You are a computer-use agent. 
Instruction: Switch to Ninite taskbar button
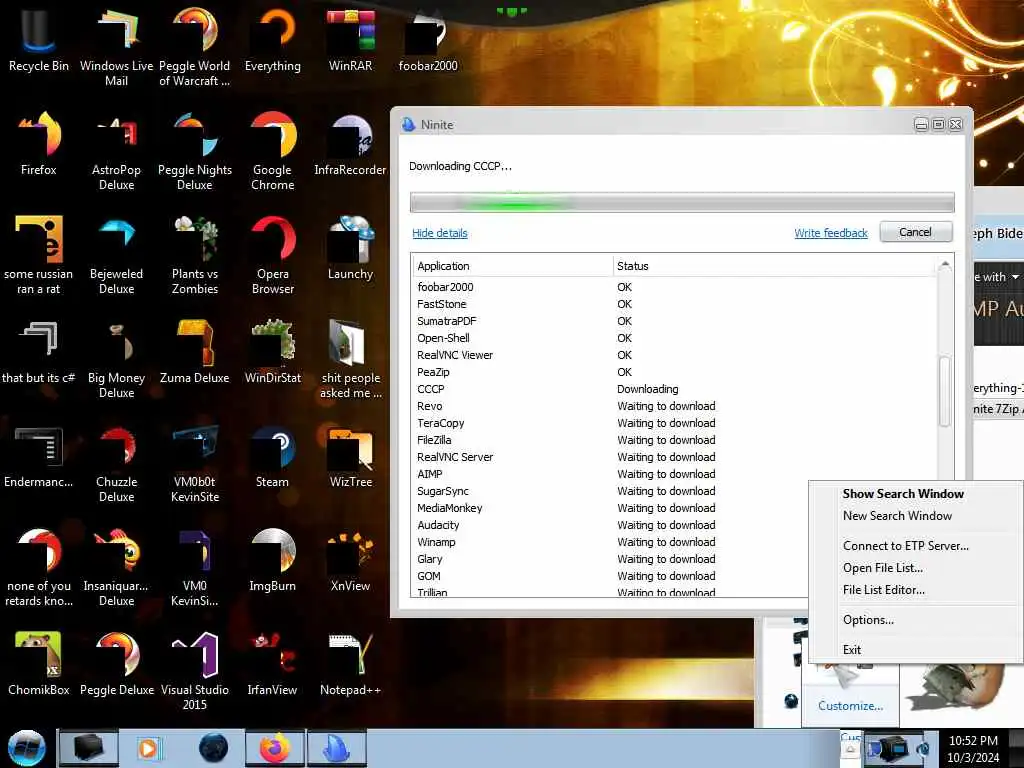tap(336, 748)
